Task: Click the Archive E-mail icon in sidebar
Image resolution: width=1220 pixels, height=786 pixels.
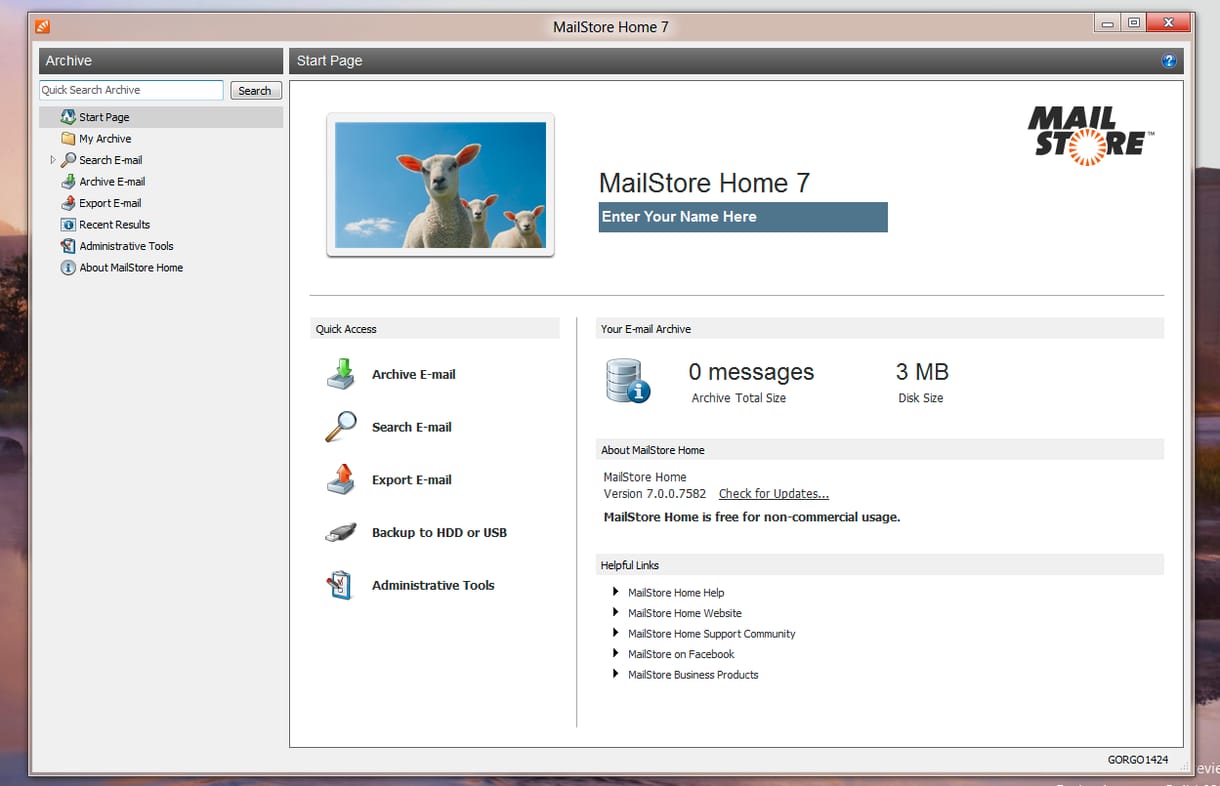Action: coord(68,182)
